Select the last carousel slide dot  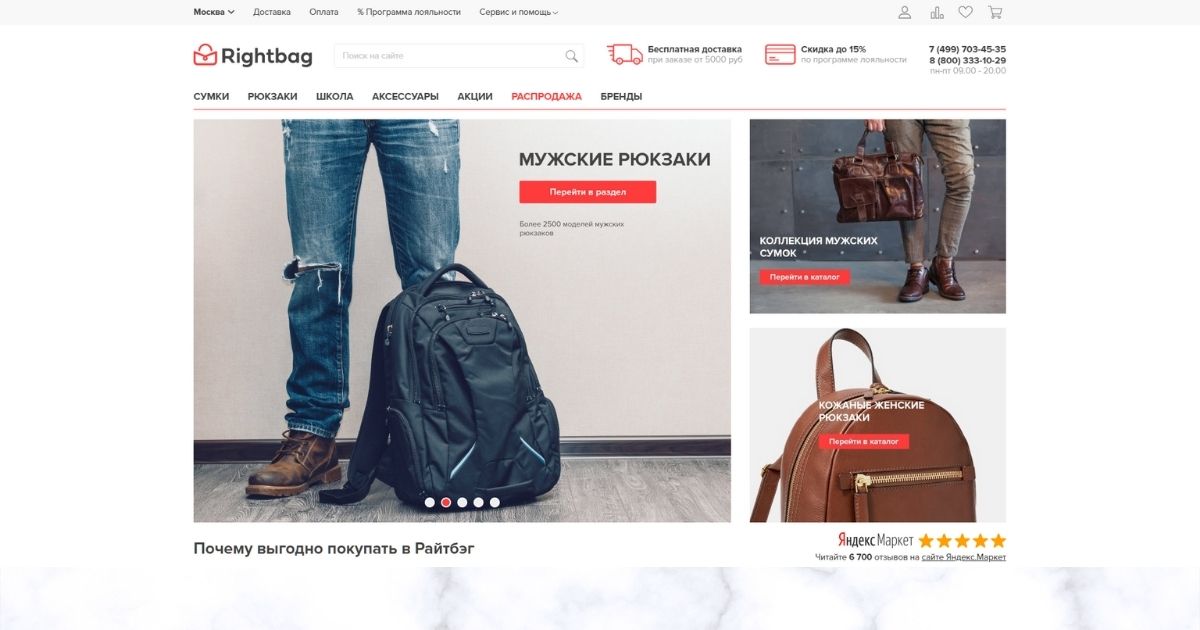pyautogui.click(x=495, y=502)
